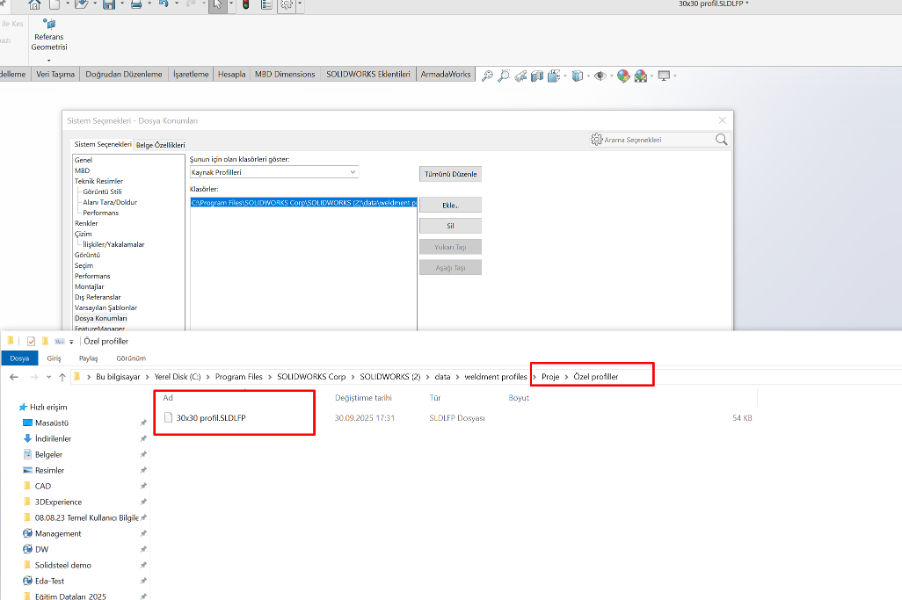Sort by Değiştirme tarihi column
Screen dimensions: 902x600
(363, 398)
